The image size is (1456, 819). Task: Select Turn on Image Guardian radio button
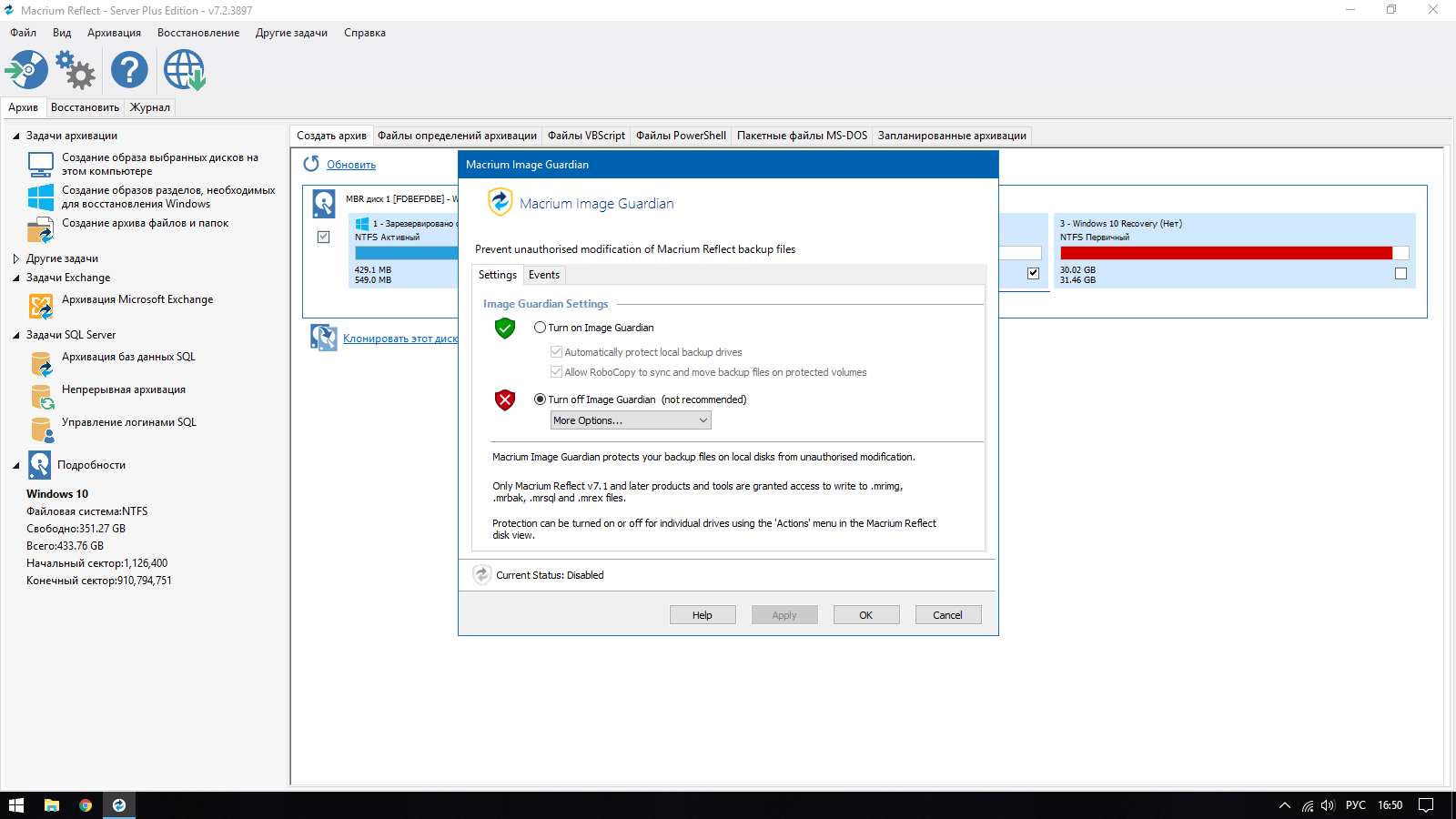541,328
